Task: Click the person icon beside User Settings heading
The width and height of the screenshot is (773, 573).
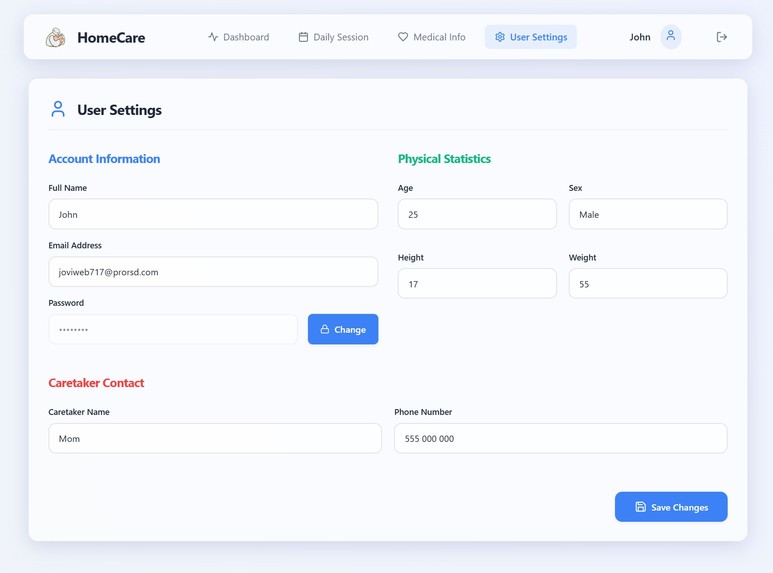Action: click(58, 109)
